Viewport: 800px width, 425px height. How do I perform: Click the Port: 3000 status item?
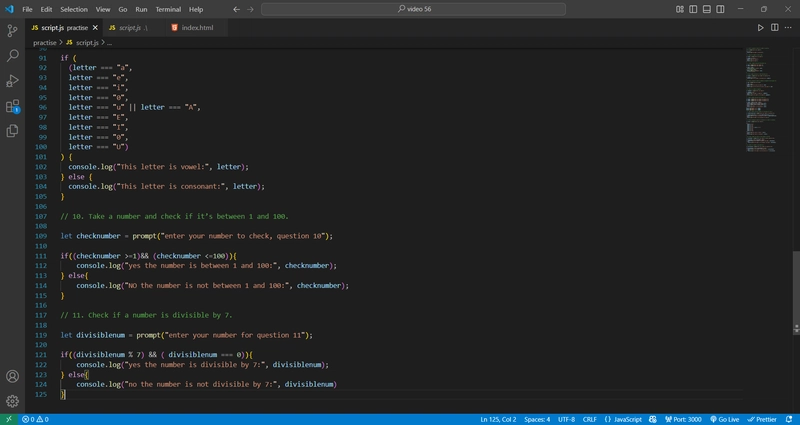click(x=683, y=419)
